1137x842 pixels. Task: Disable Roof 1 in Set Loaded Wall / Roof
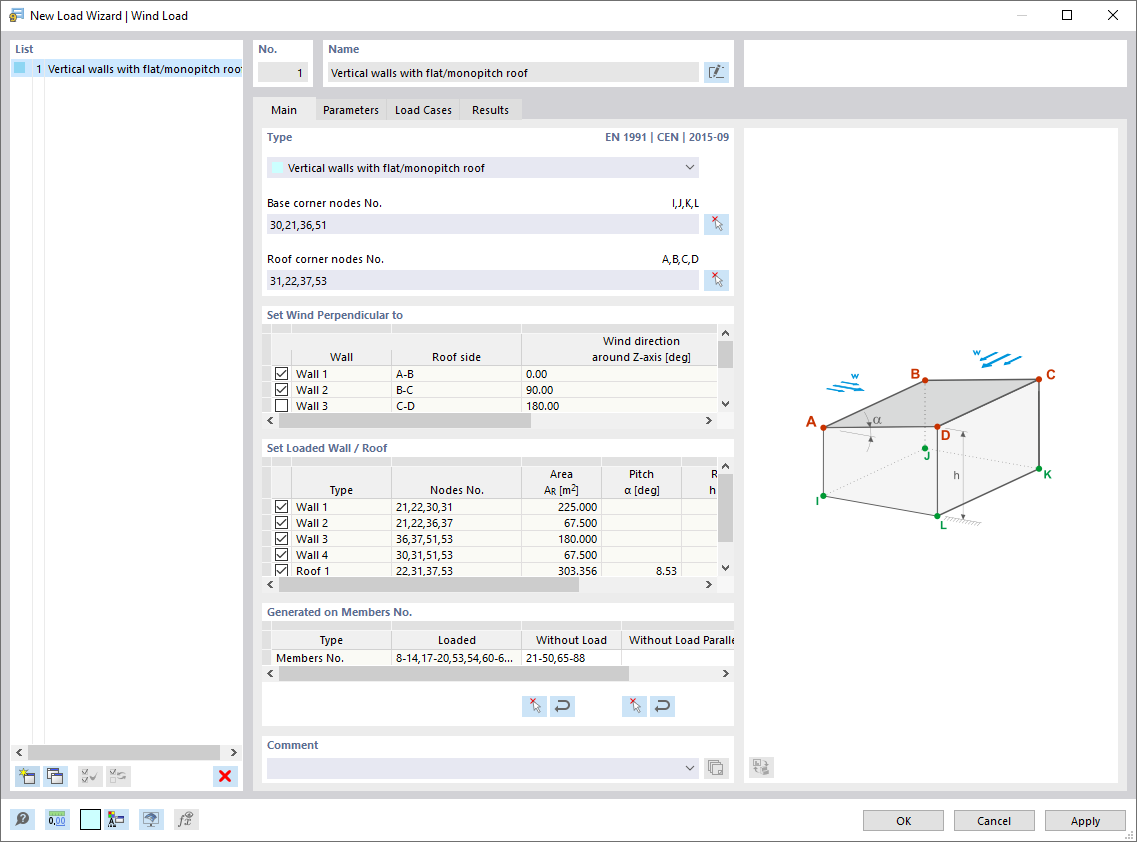[x=281, y=571]
